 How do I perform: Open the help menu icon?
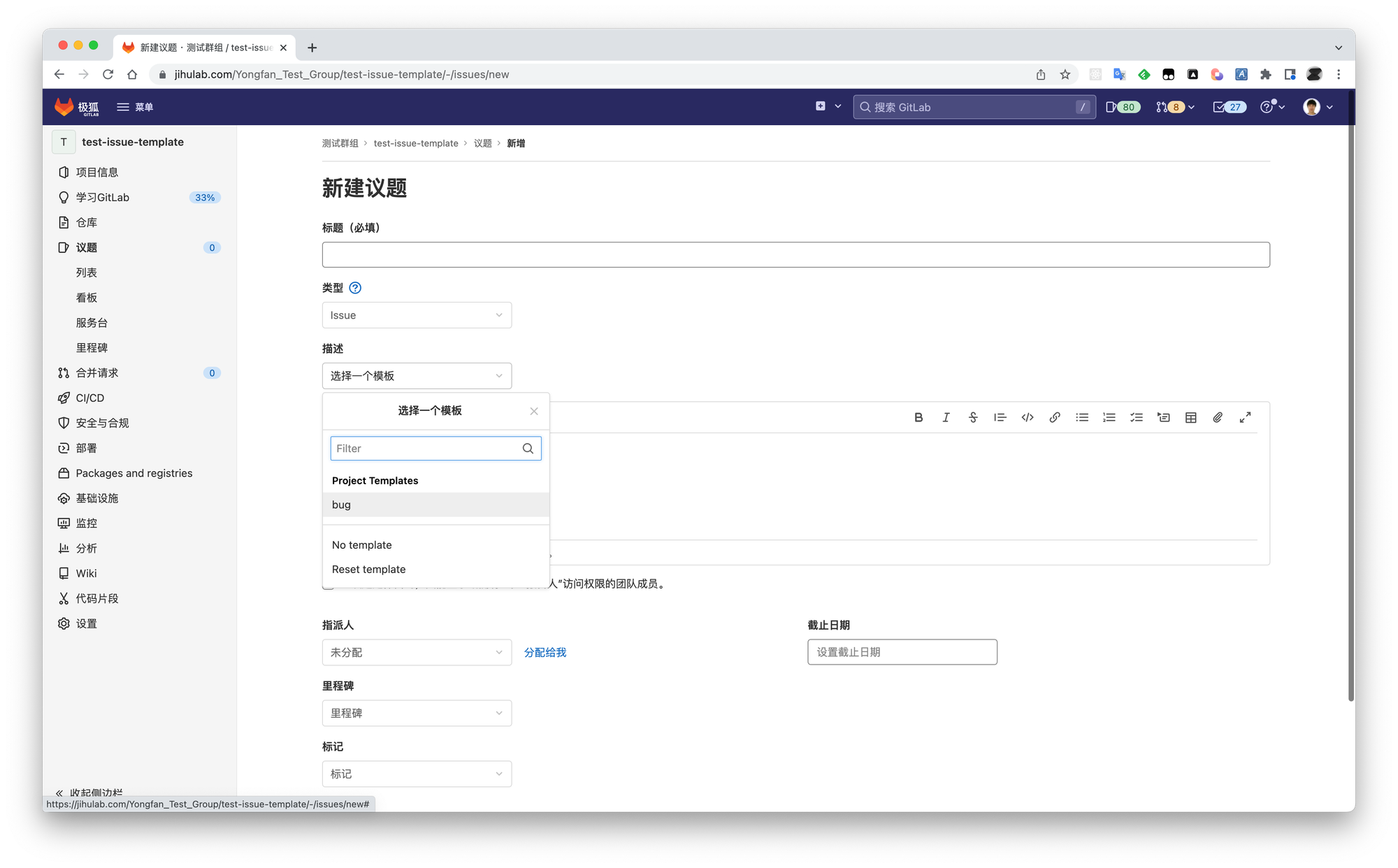click(x=1273, y=107)
